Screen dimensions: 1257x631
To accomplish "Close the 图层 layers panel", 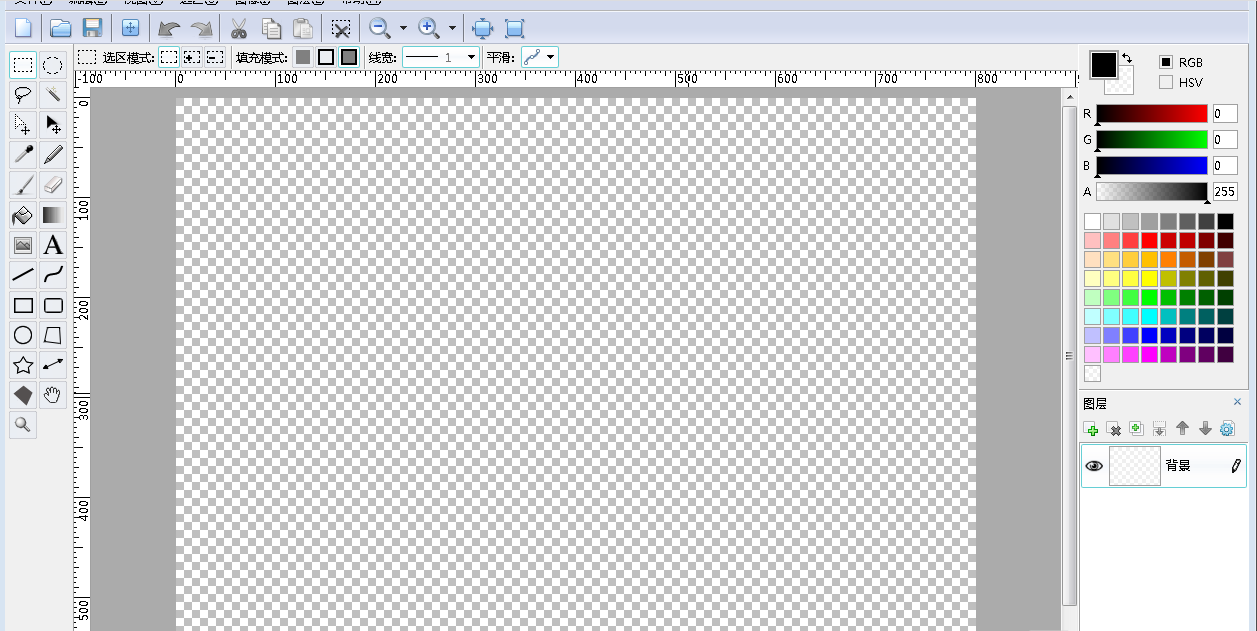I will click(x=1237, y=402).
